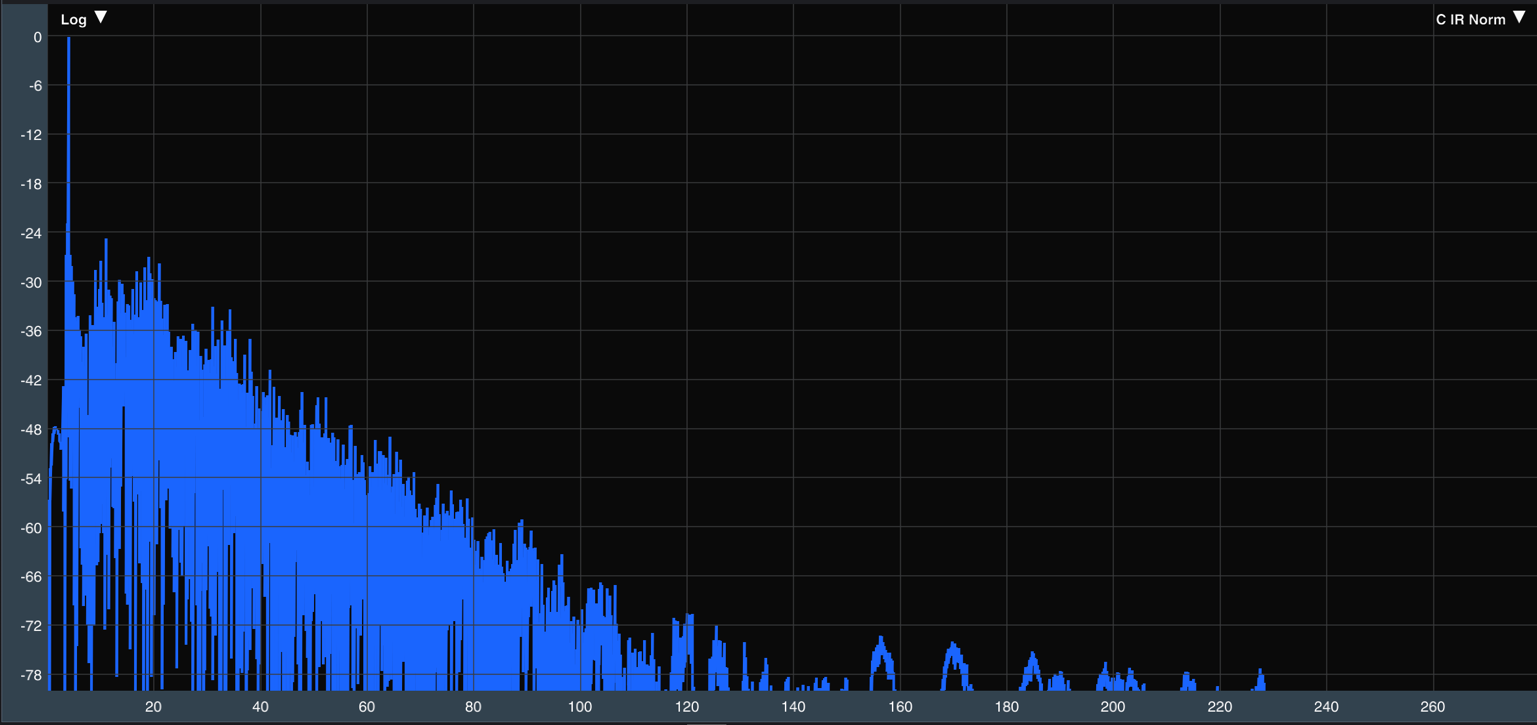This screenshot has width=1537, height=725.
Task: Click the 20 label on the time axis
Action: tap(153, 707)
